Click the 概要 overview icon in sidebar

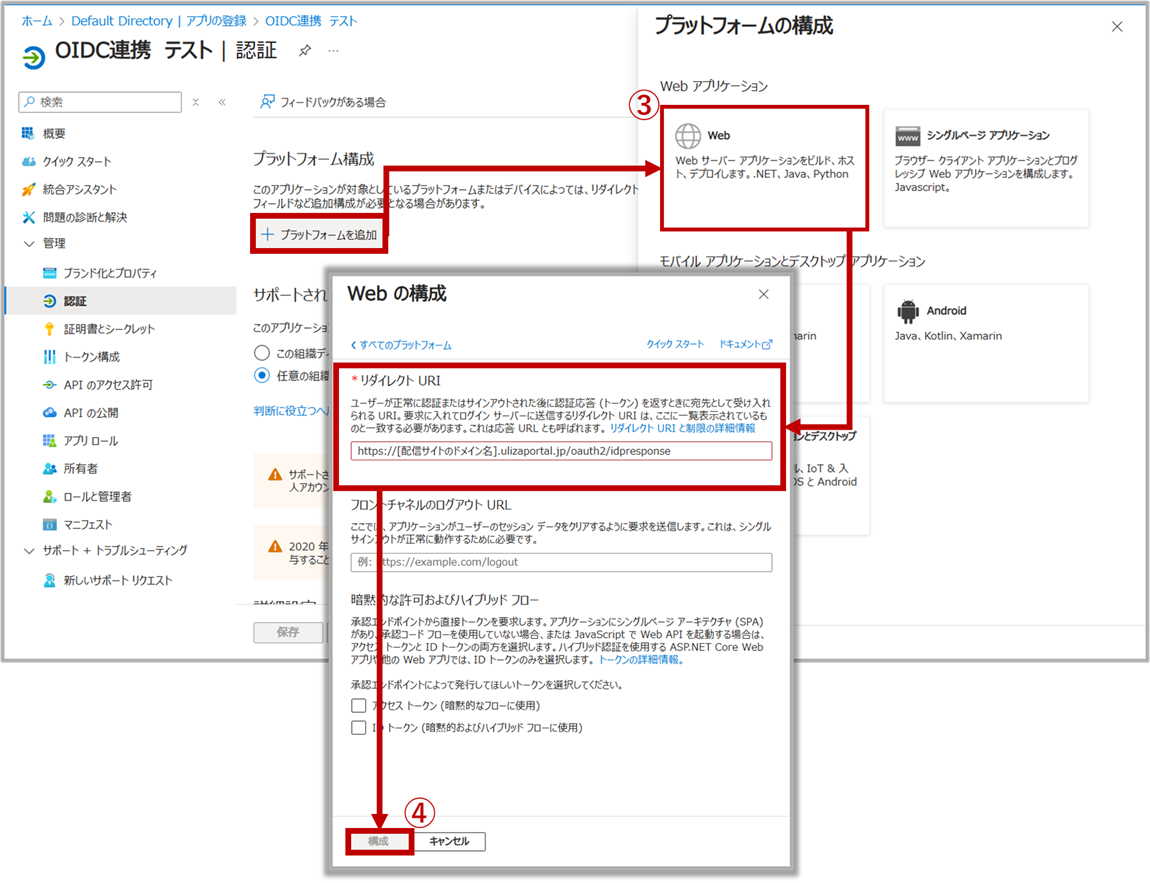tap(28, 133)
